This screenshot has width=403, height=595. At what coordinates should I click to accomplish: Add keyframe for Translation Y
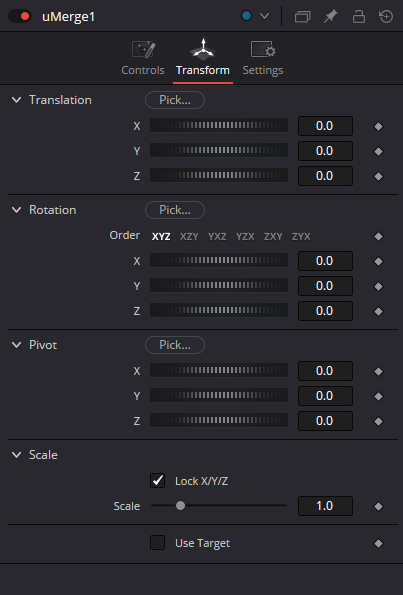pyautogui.click(x=378, y=151)
